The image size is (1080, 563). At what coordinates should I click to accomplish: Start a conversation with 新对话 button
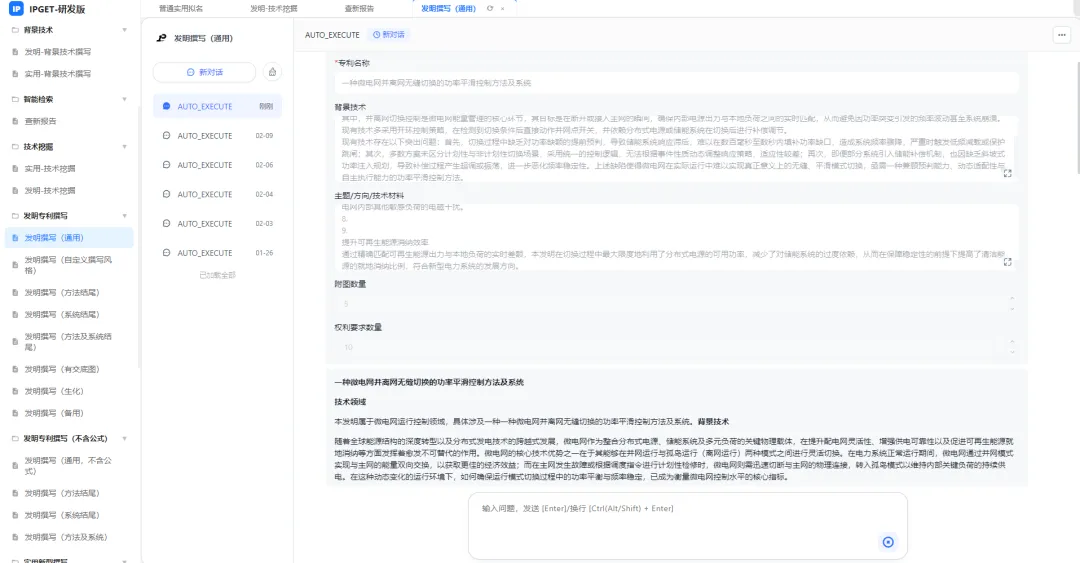tap(205, 72)
